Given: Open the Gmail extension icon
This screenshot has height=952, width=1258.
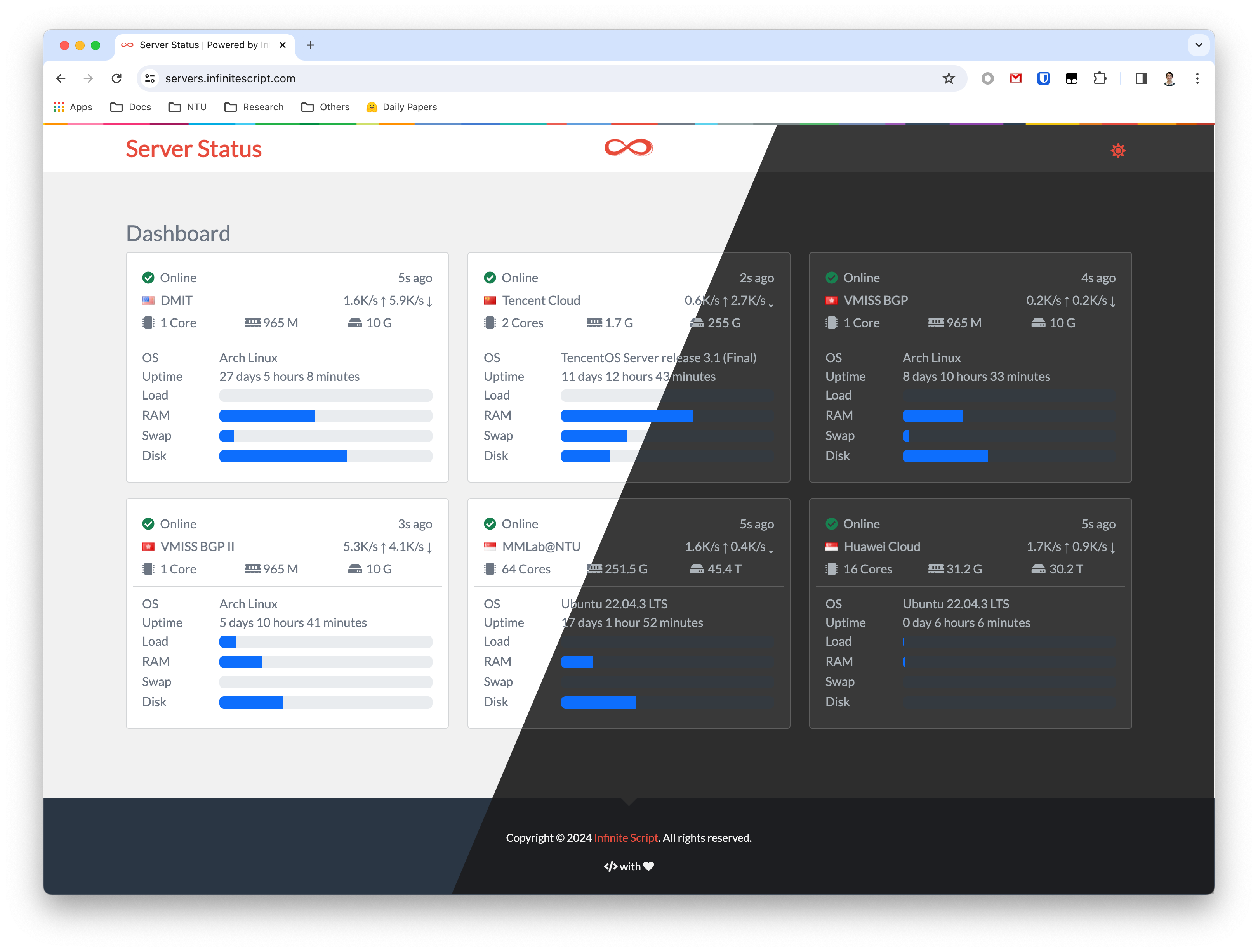Looking at the screenshot, I should pos(1015,78).
